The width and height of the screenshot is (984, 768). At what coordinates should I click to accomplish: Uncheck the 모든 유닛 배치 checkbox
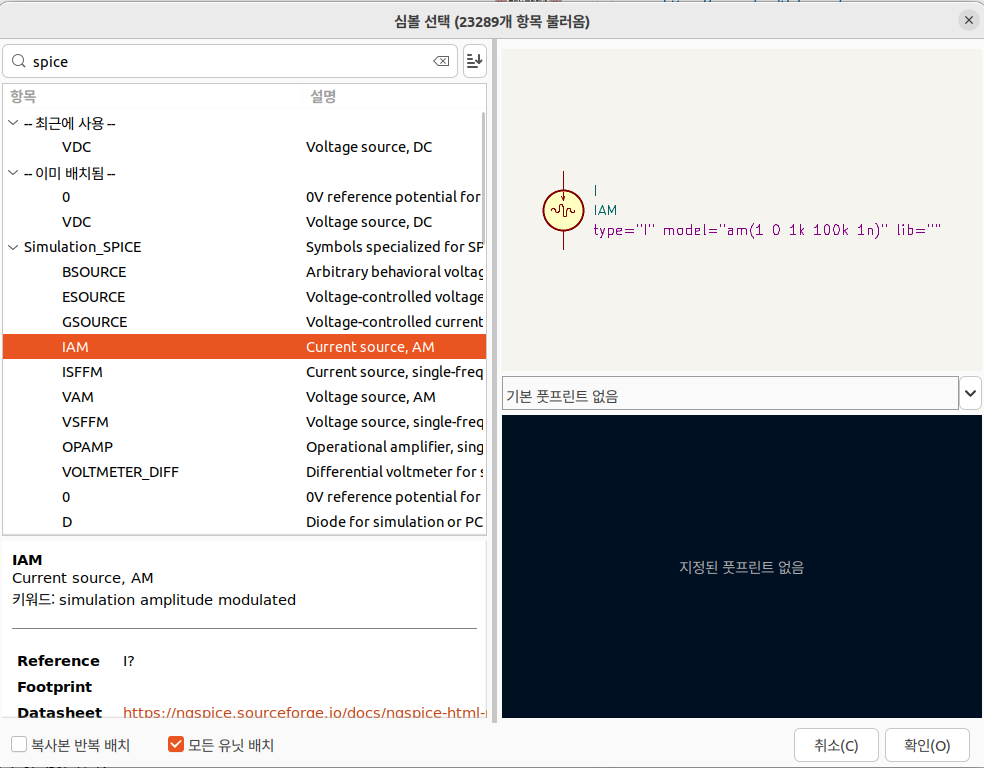click(177, 745)
